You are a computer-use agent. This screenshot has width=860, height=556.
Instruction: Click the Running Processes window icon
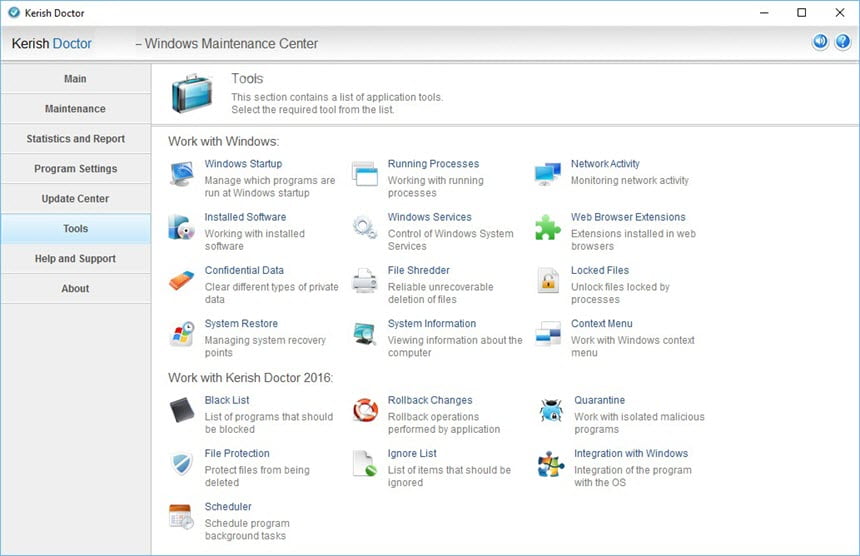[x=365, y=174]
